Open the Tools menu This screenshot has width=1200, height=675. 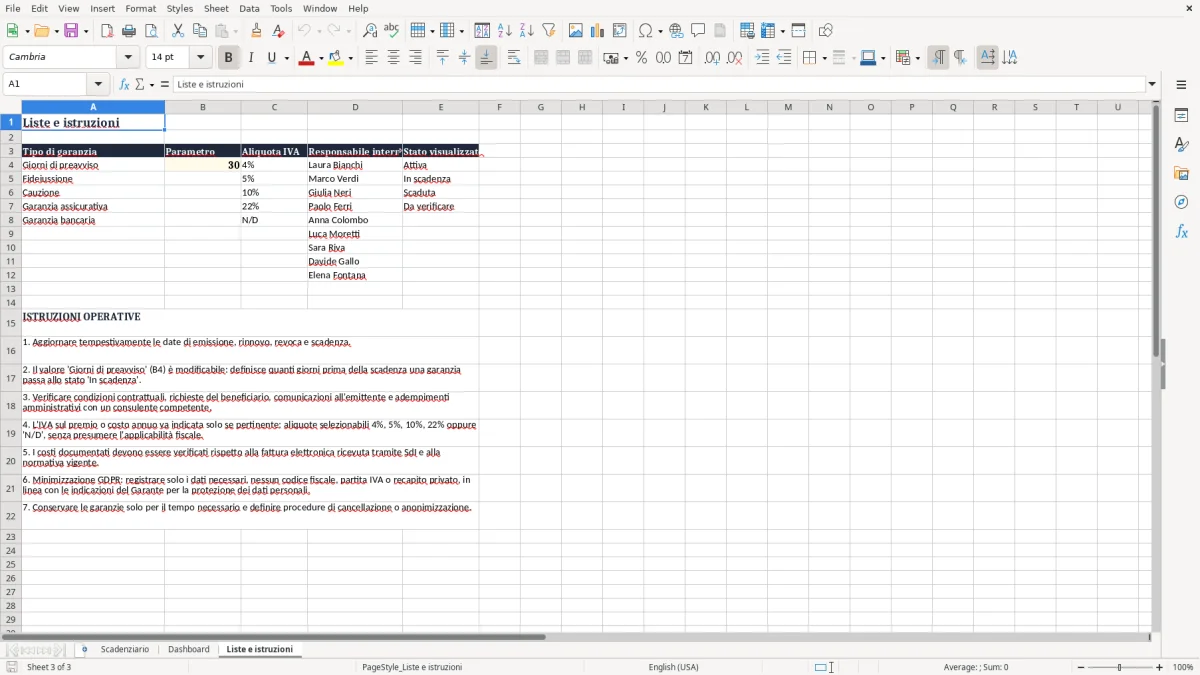281,8
